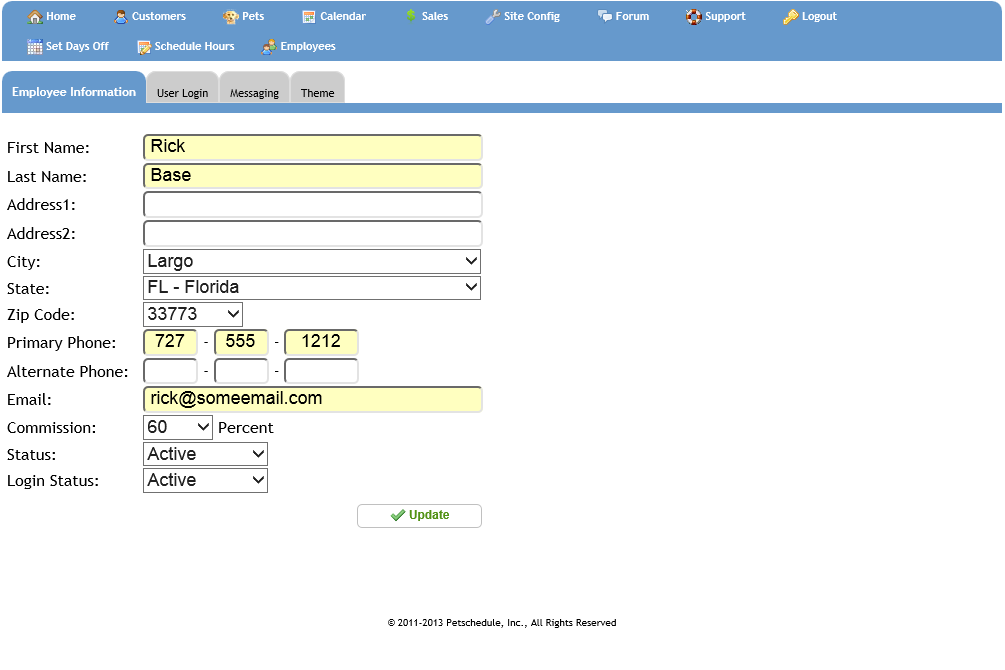Open the Zip Code dropdown showing 33773

pyautogui.click(x=193, y=314)
